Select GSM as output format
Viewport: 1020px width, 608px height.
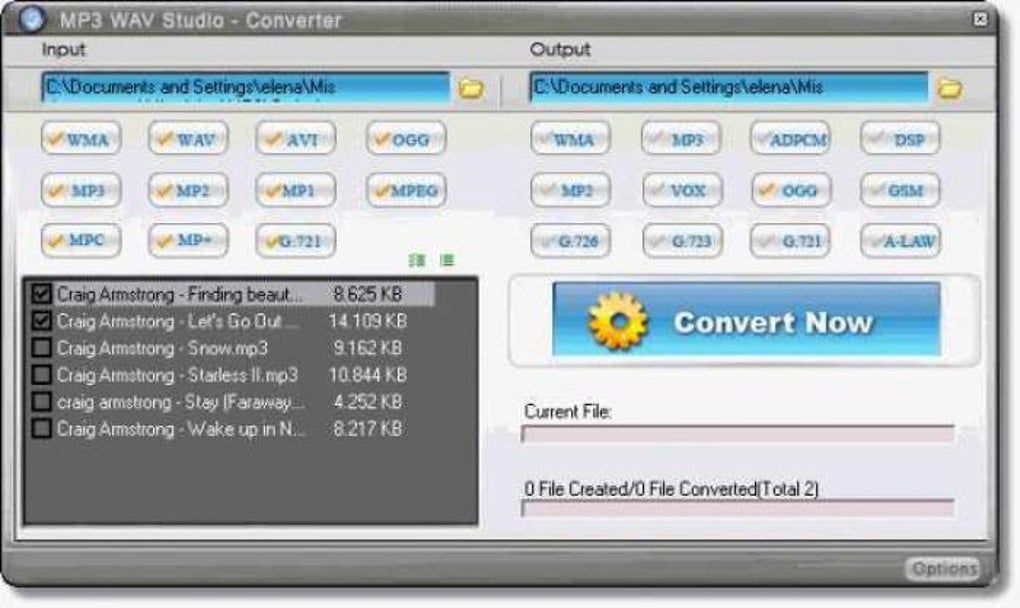(900, 190)
